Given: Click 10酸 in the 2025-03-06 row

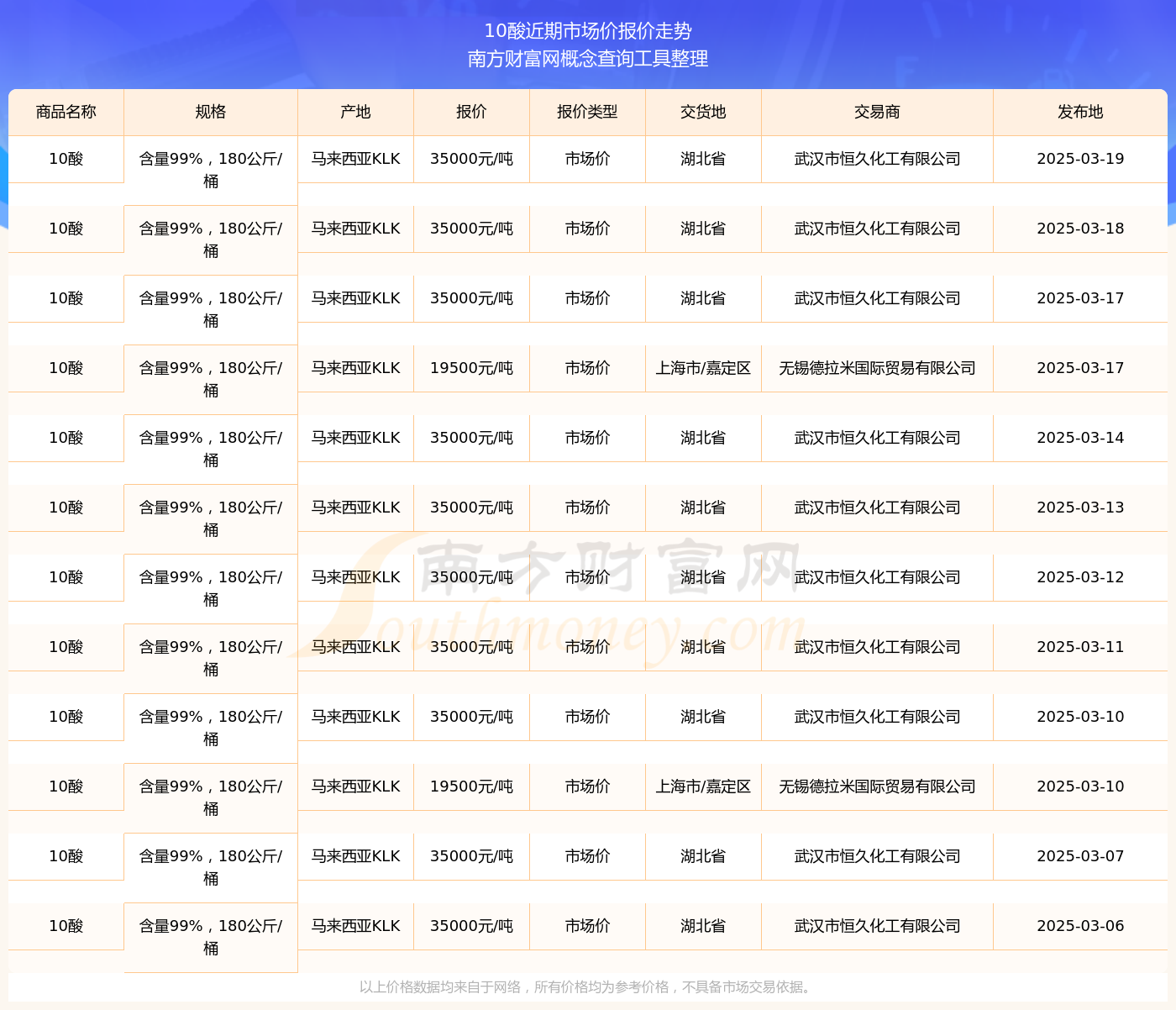Looking at the screenshot, I should [66, 926].
